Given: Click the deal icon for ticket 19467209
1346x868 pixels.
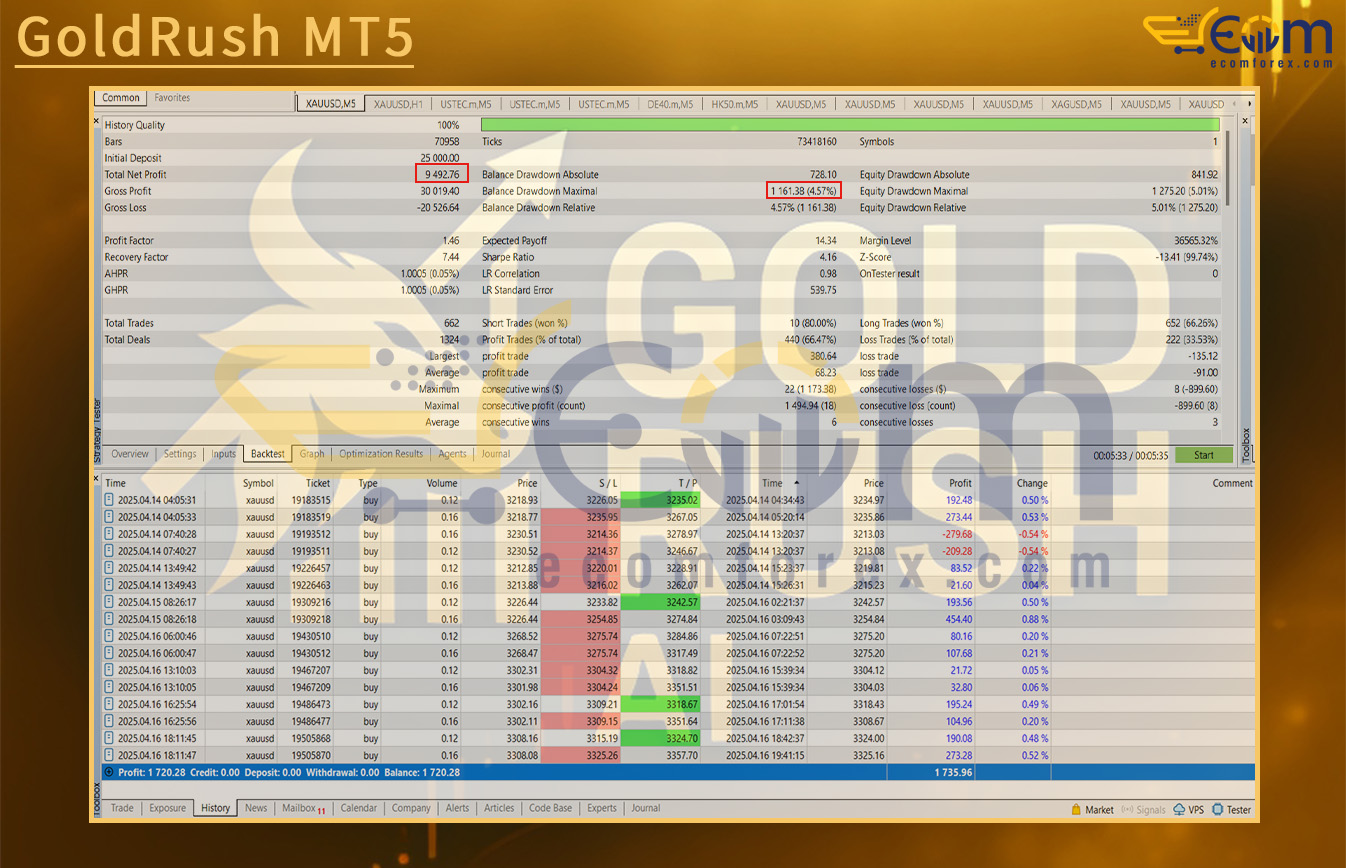Looking at the screenshot, I should 109,687.
